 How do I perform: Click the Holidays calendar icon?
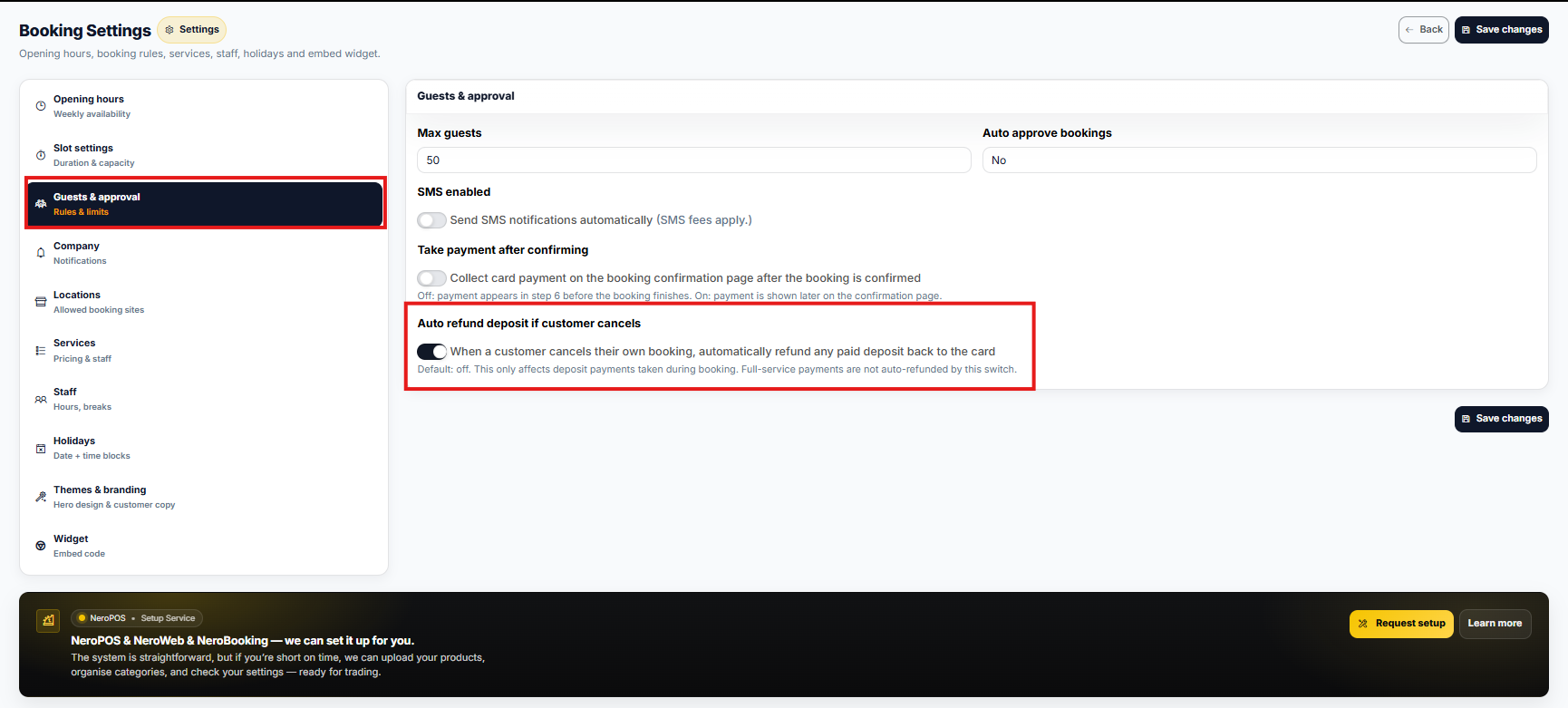pos(41,449)
